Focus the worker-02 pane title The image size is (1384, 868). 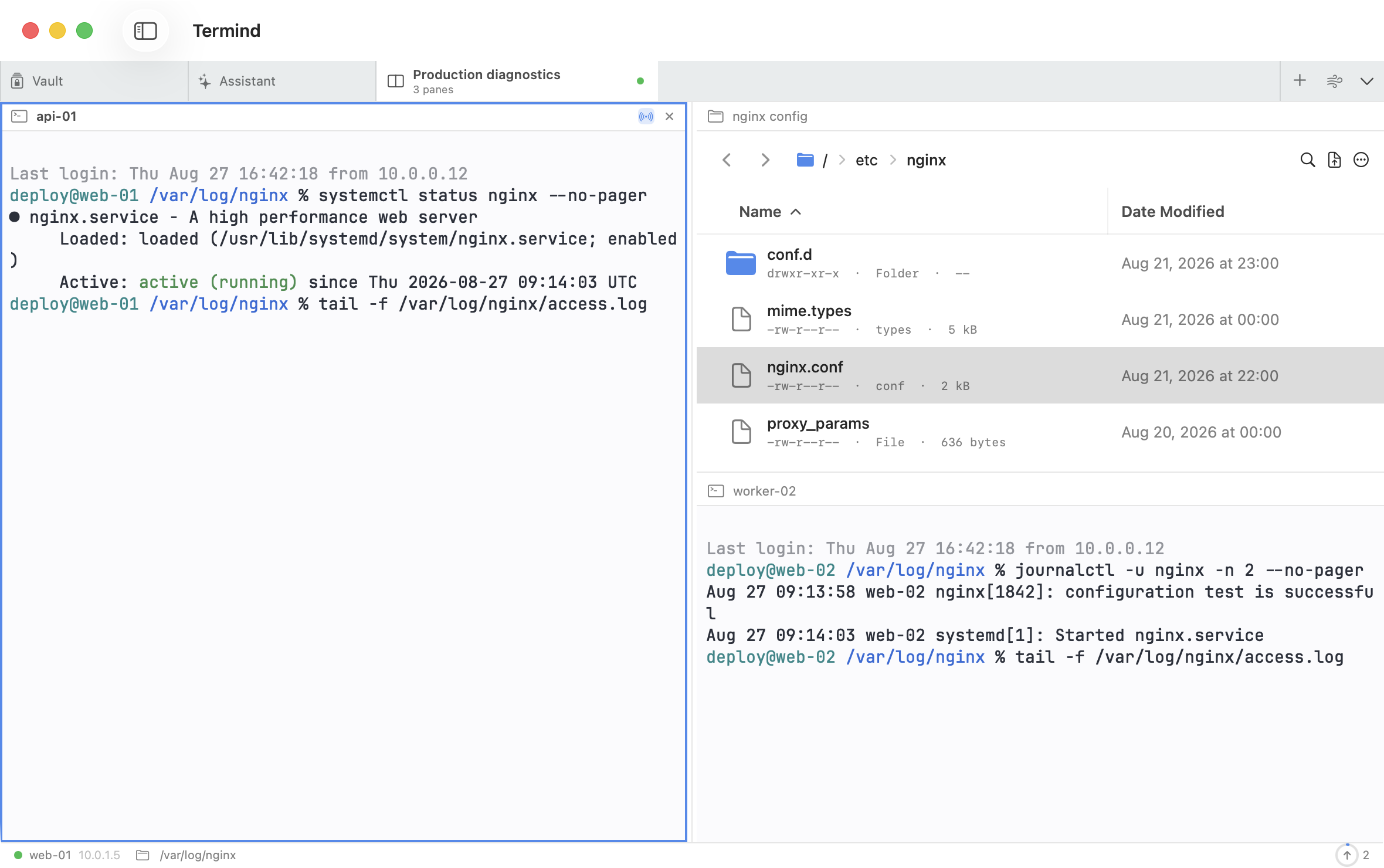coord(764,491)
